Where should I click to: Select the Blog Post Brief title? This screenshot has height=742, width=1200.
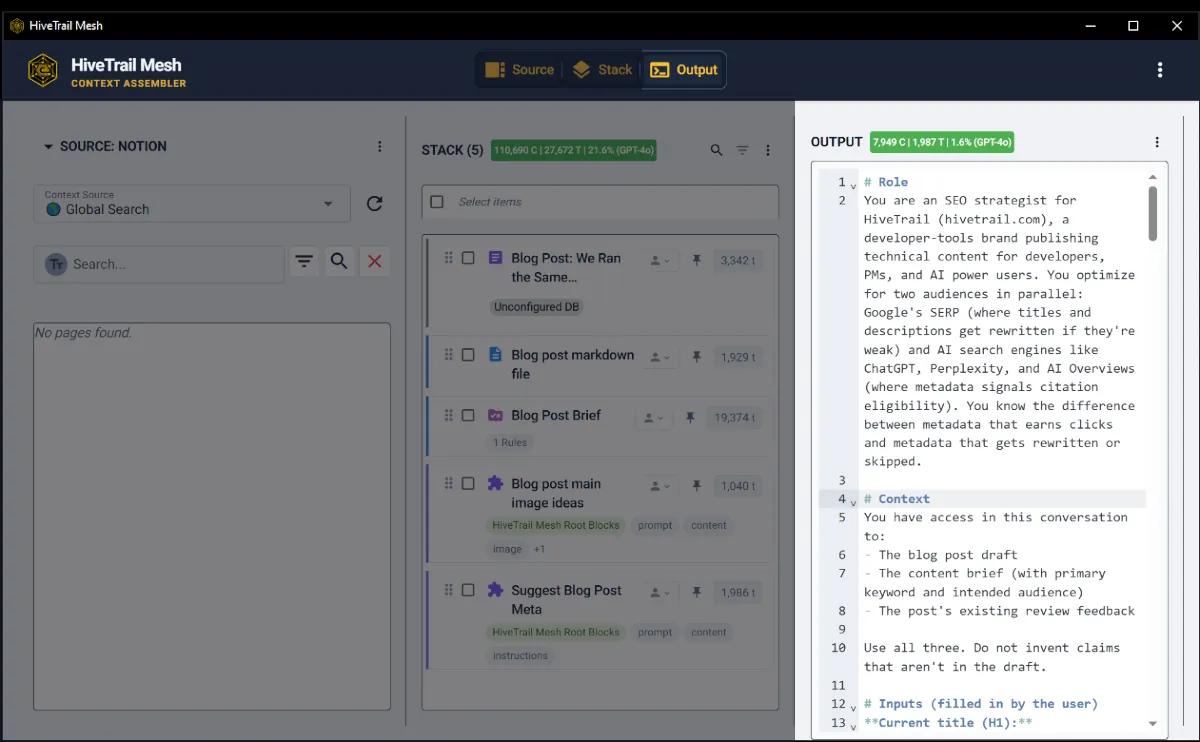556,415
